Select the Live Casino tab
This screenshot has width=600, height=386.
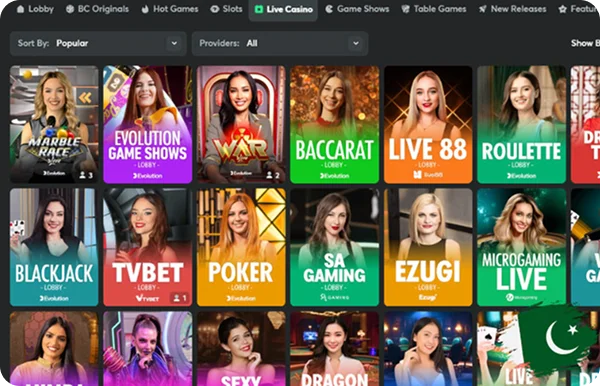[x=284, y=9]
